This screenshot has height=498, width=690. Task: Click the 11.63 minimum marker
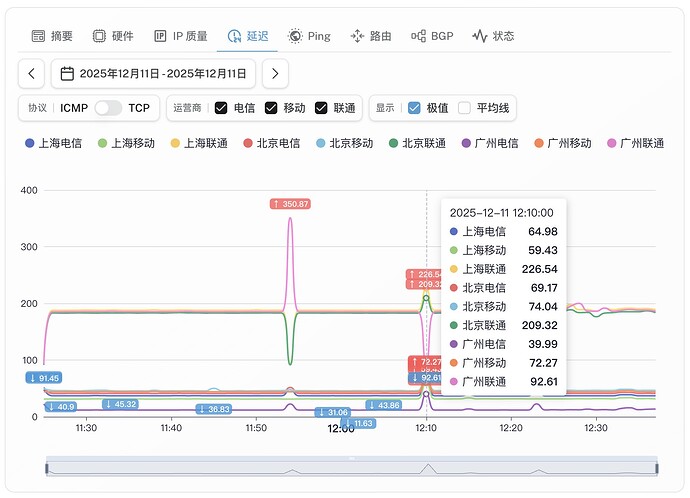click(359, 423)
